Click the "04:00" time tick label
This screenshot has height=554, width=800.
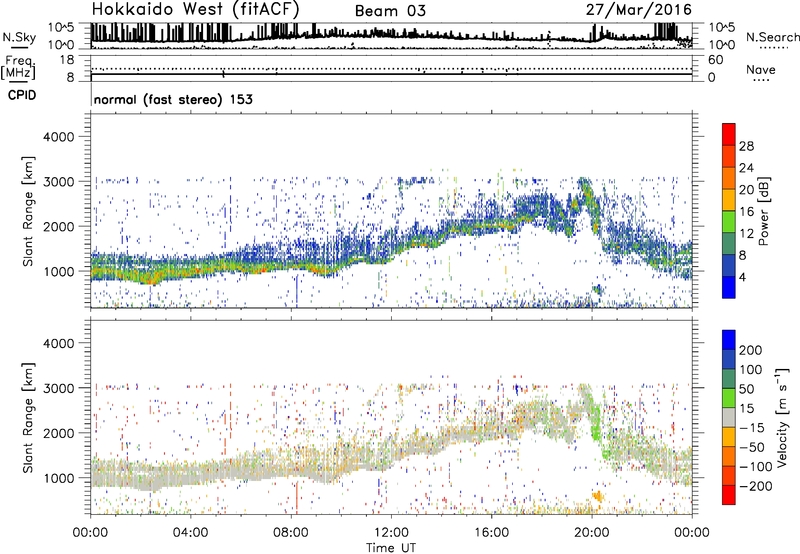pyautogui.click(x=191, y=533)
